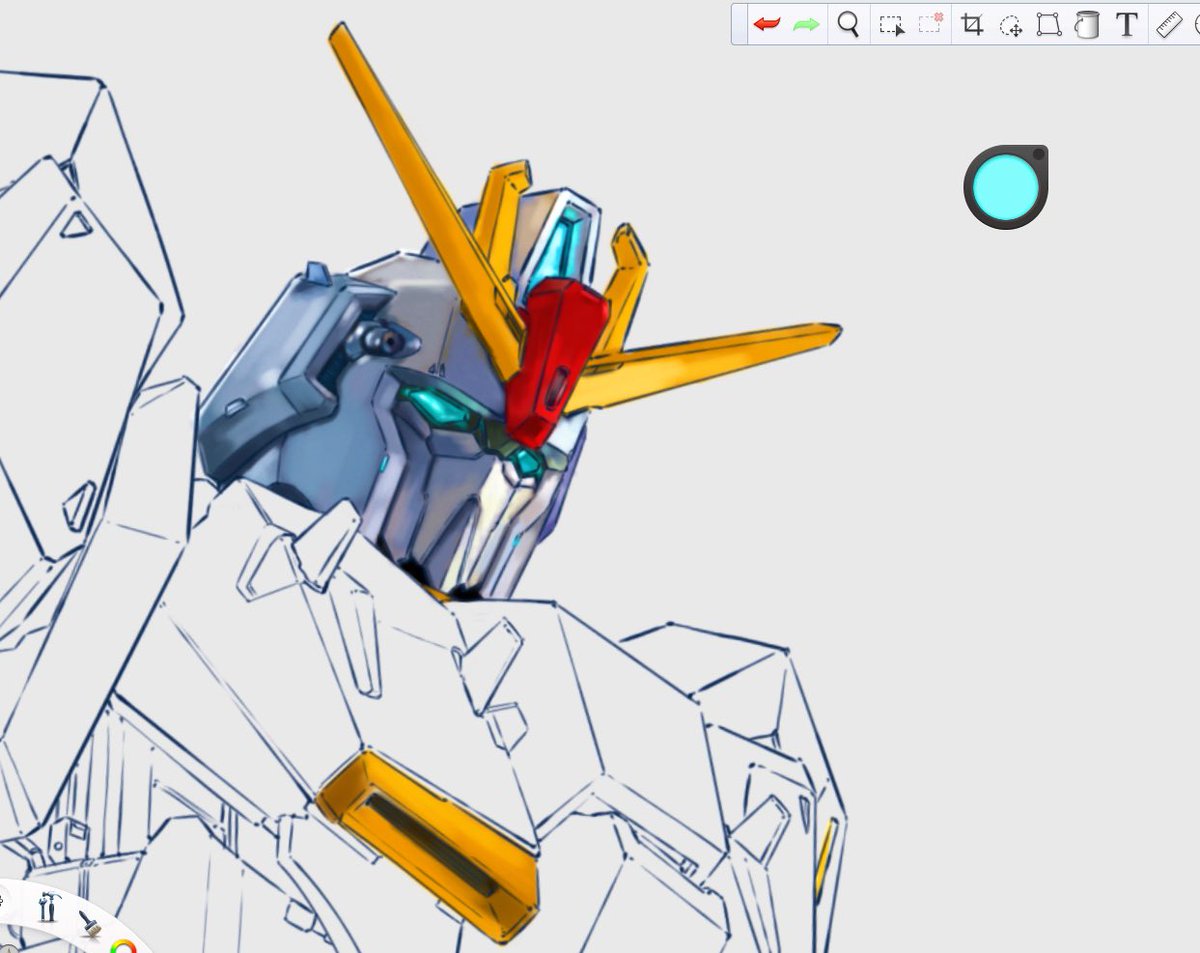This screenshot has height=953, width=1200.
Task: Click the cyan color puck
Action: point(1006,187)
